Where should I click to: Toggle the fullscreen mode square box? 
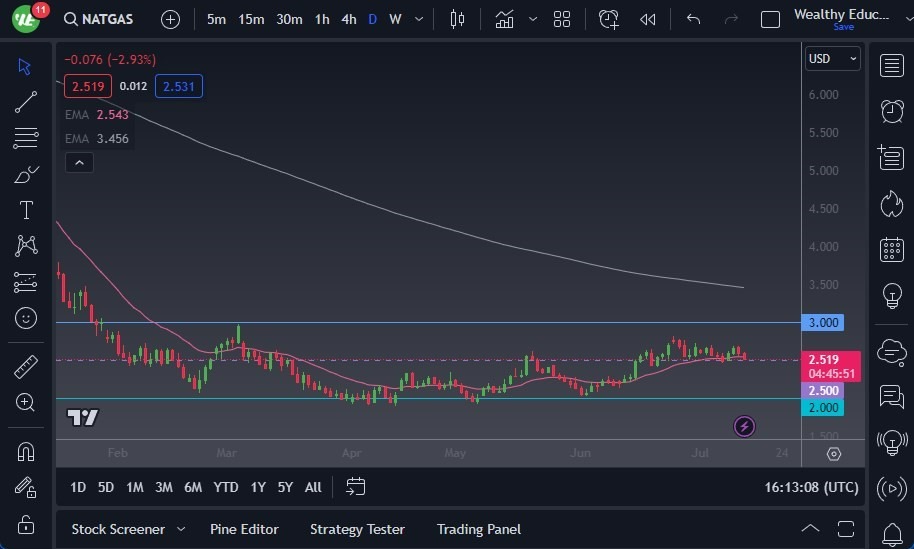tap(770, 19)
